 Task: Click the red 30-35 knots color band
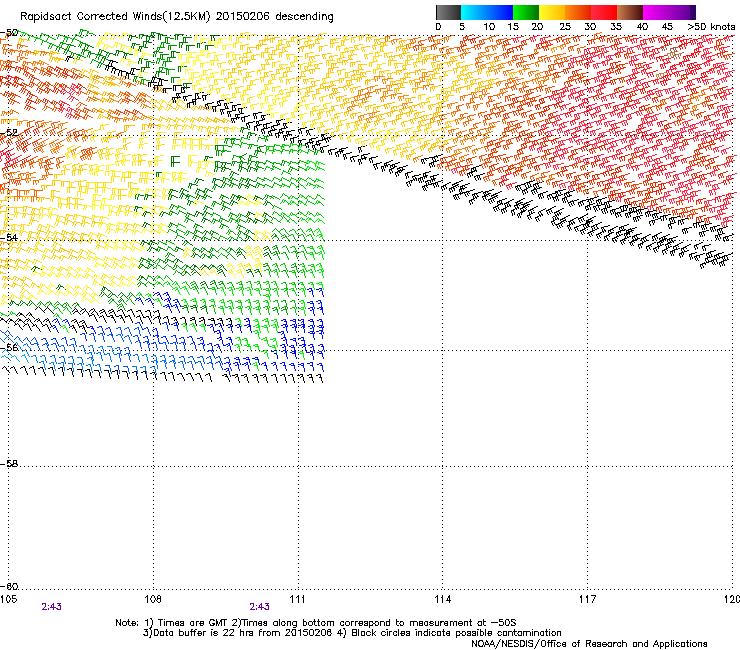(x=604, y=12)
